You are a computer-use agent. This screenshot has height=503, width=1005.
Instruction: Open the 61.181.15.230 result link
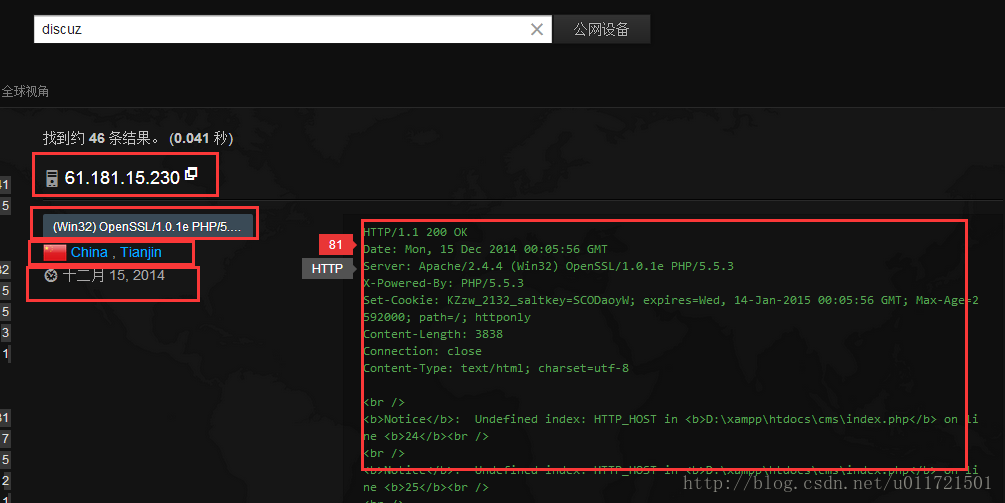[122, 177]
